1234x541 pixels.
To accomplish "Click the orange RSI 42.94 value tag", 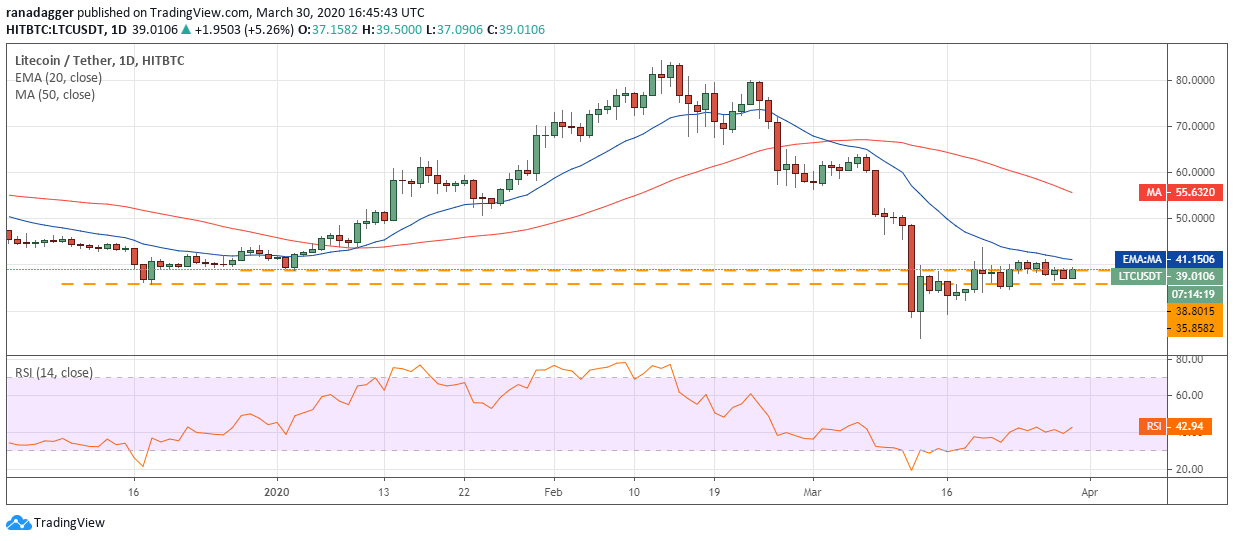I will 1176,427.
